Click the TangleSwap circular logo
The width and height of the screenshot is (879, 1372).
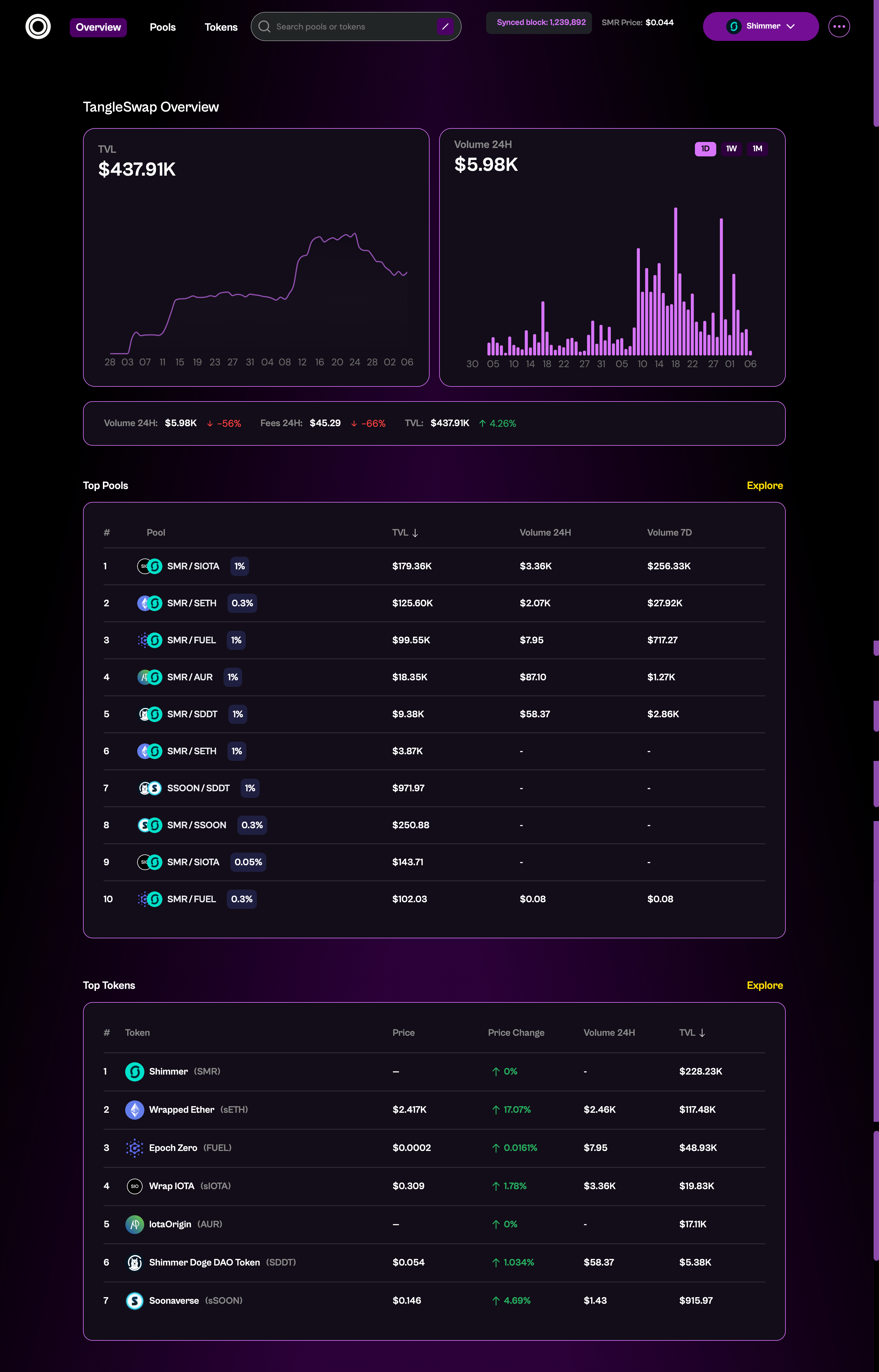pos(38,26)
